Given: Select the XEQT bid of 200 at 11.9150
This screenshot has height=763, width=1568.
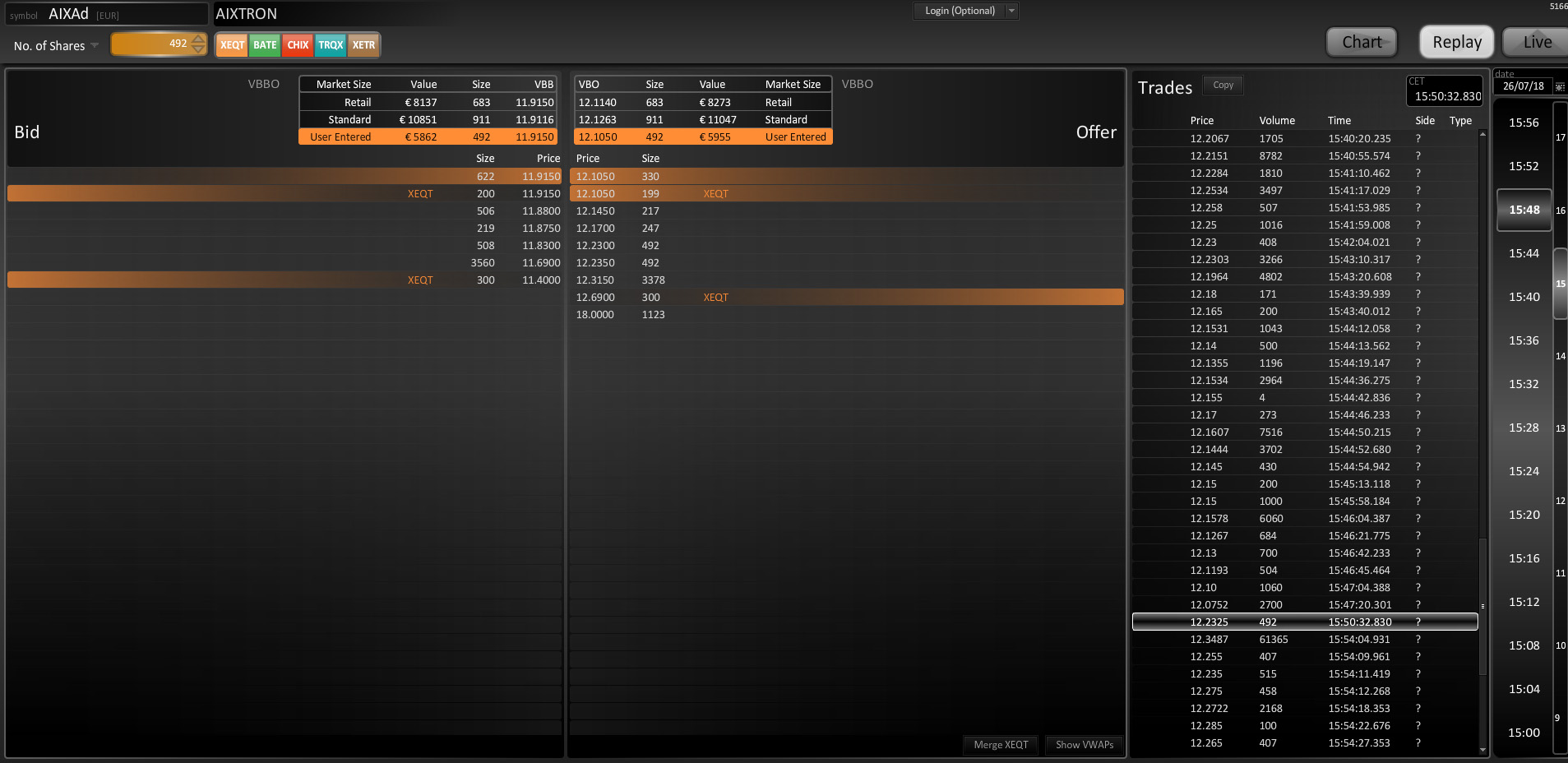Looking at the screenshot, I should click(x=284, y=194).
